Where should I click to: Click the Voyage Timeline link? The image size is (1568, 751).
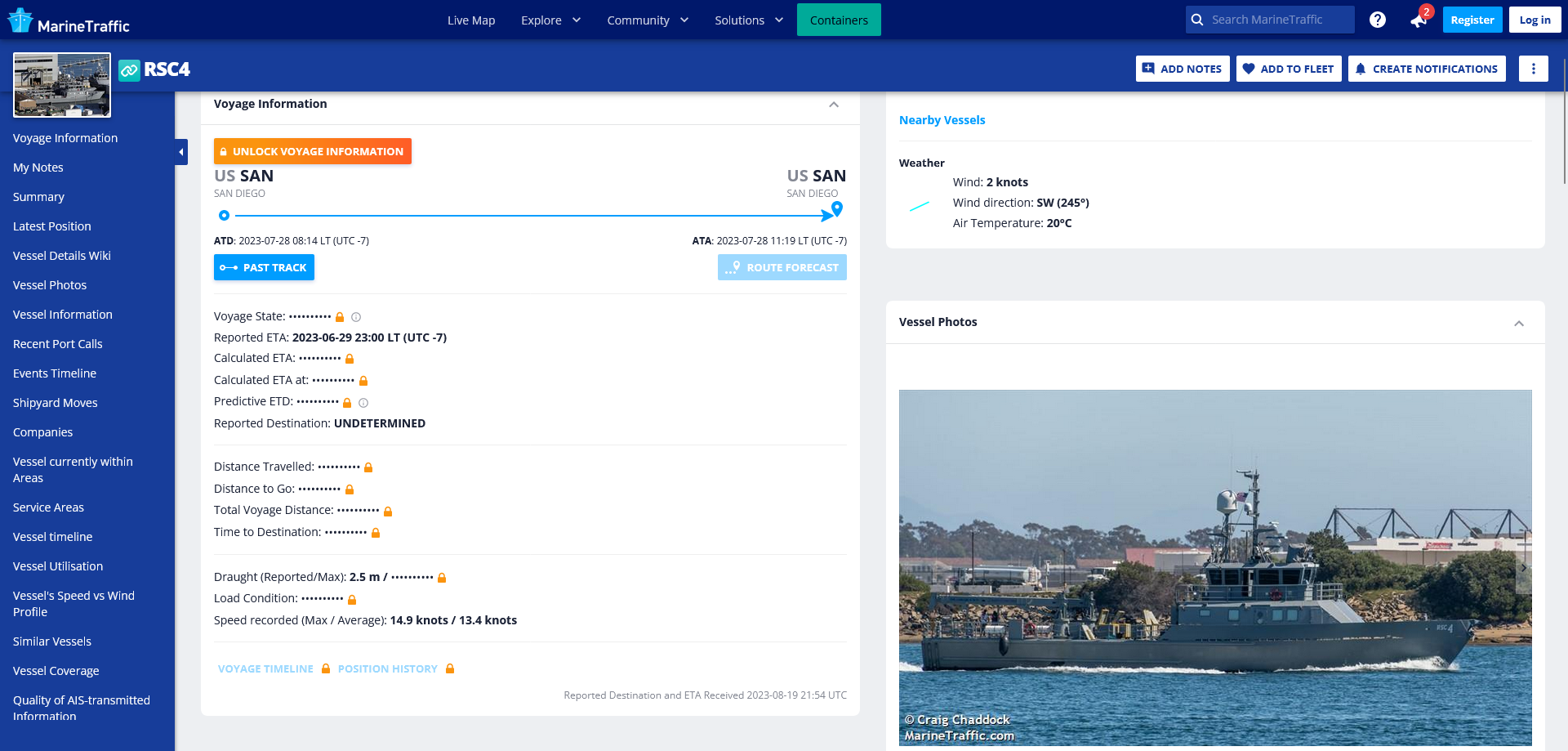pyautogui.click(x=265, y=668)
